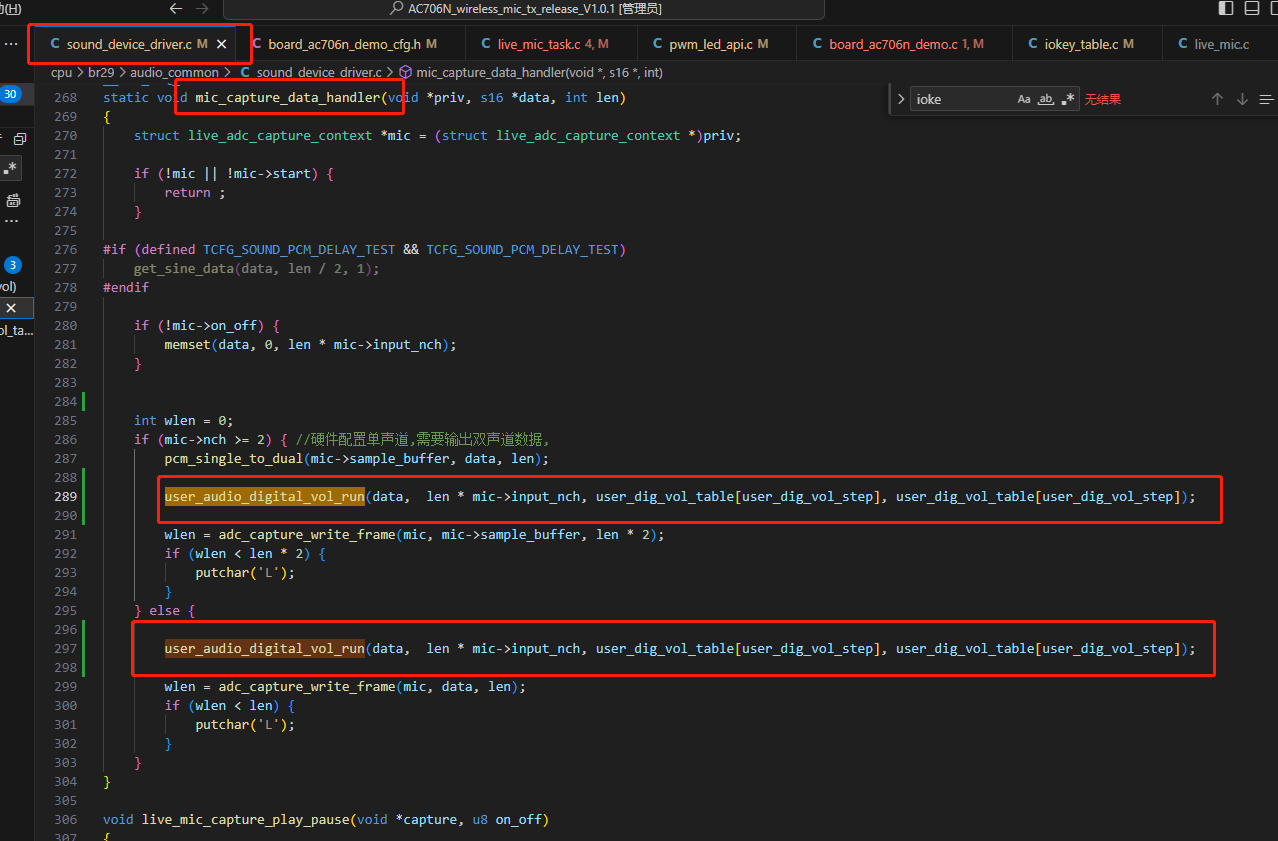This screenshot has width=1278, height=841.
Task: Open the live_mic_task.c tab
Action: pyautogui.click(x=551, y=44)
